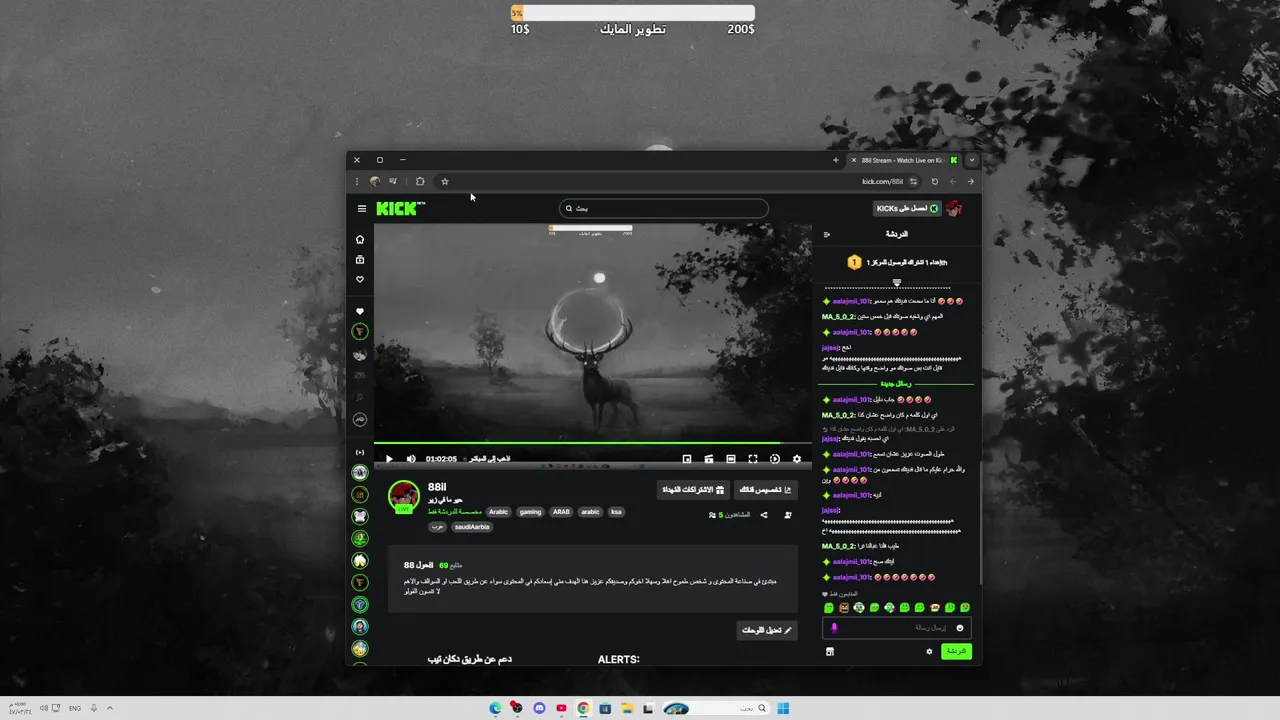Open Discord from the taskbar

tap(540, 708)
